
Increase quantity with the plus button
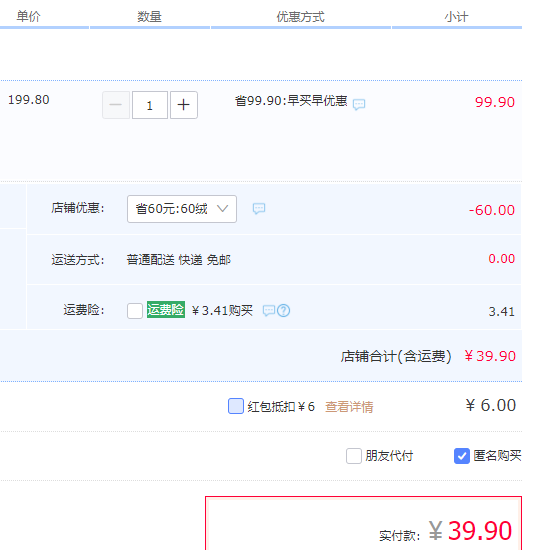[184, 105]
